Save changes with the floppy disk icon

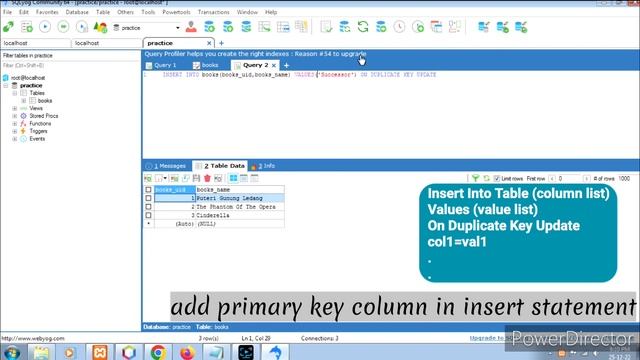point(196,178)
